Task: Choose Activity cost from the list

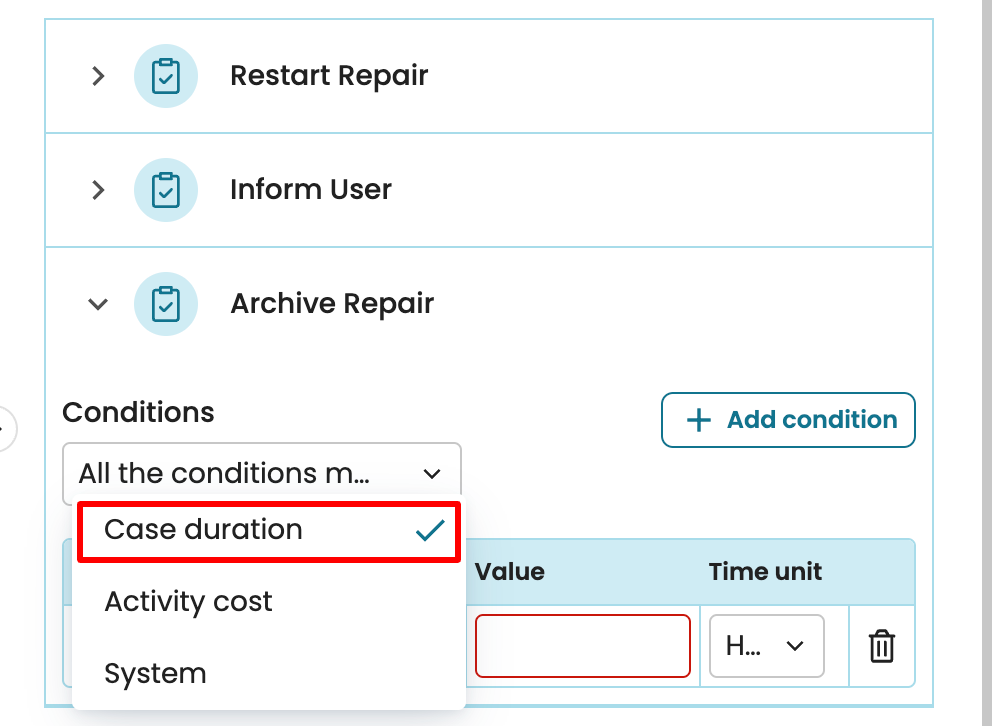Action: click(189, 602)
